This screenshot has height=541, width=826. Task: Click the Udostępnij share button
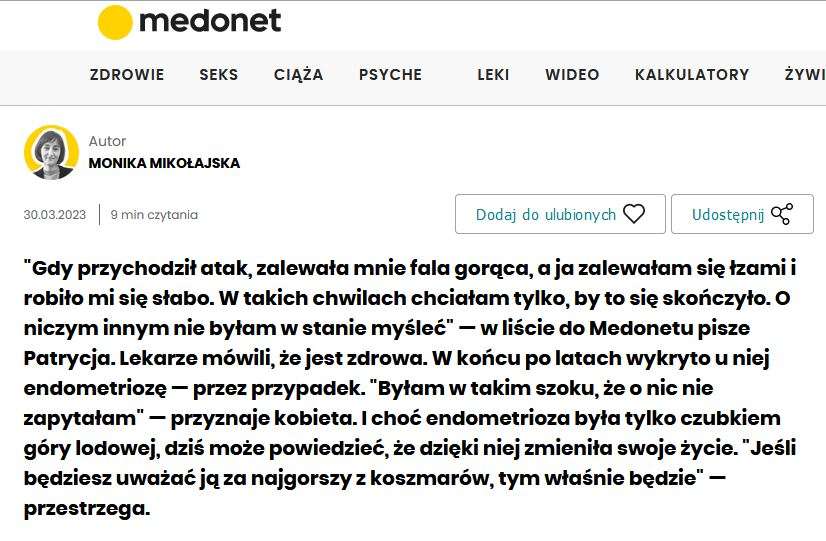(x=742, y=214)
